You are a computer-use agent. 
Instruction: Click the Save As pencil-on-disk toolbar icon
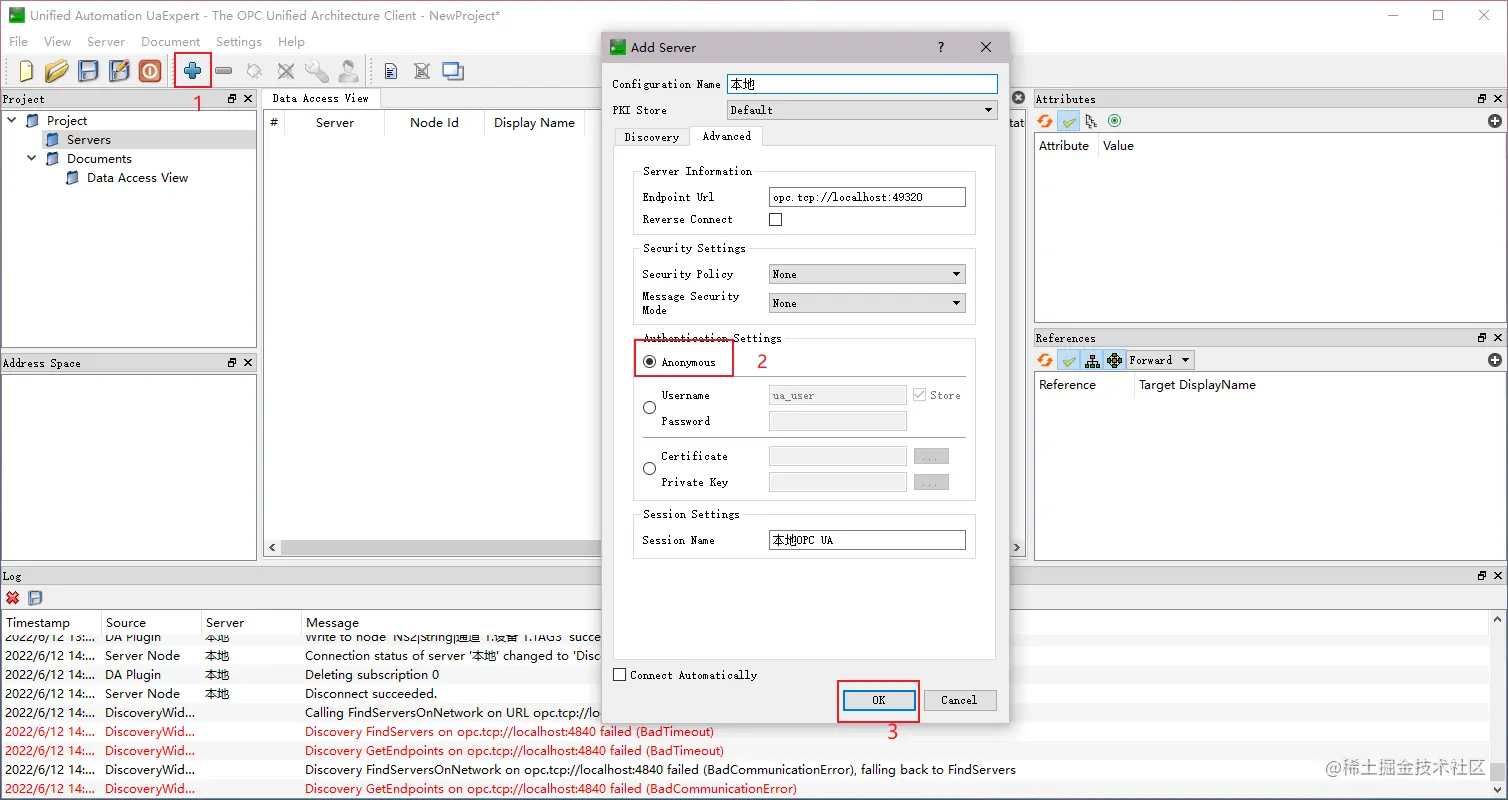pyautogui.click(x=119, y=71)
